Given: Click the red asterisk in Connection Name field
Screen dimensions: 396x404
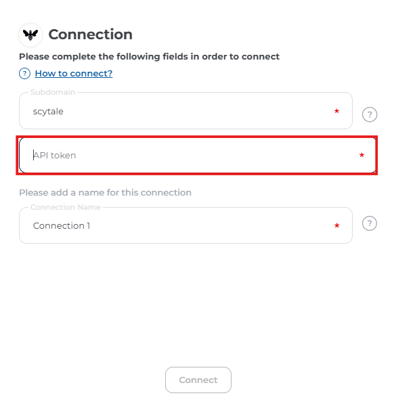Looking at the screenshot, I should (x=337, y=226).
